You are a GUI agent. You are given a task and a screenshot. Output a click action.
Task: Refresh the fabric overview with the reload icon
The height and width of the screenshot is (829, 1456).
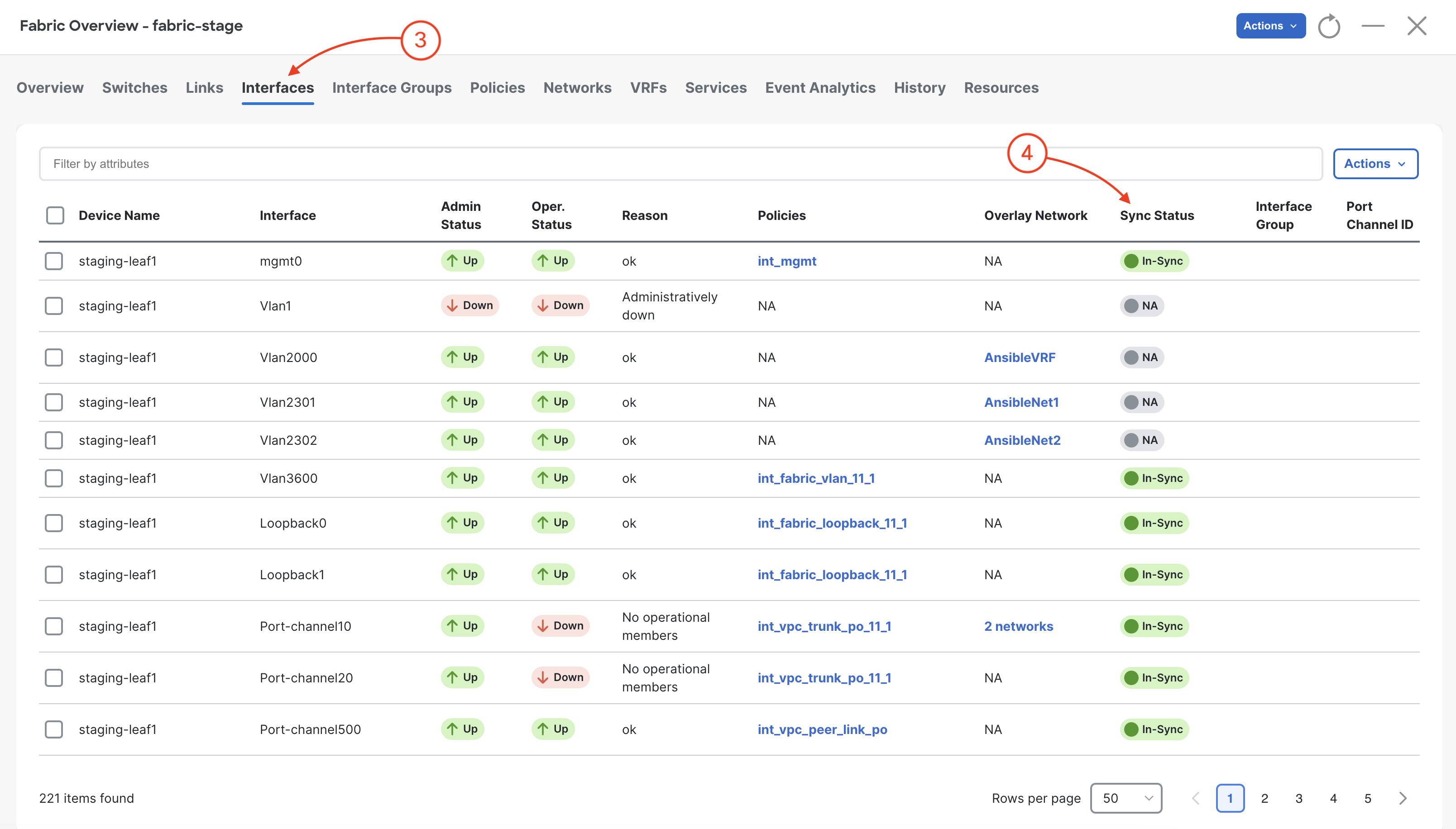pyautogui.click(x=1329, y=26)
